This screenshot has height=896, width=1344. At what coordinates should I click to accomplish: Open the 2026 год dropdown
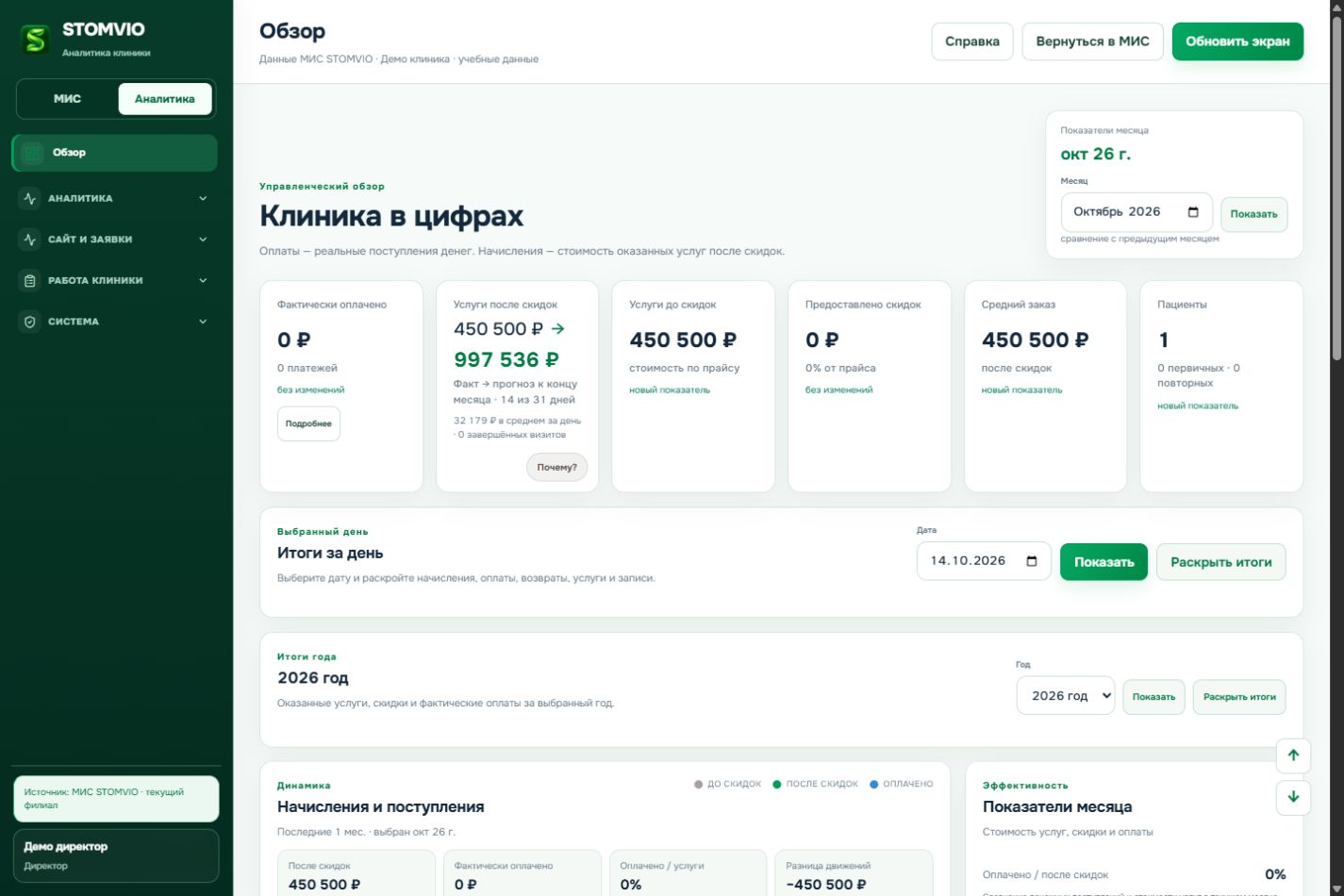coord(1066,696)
